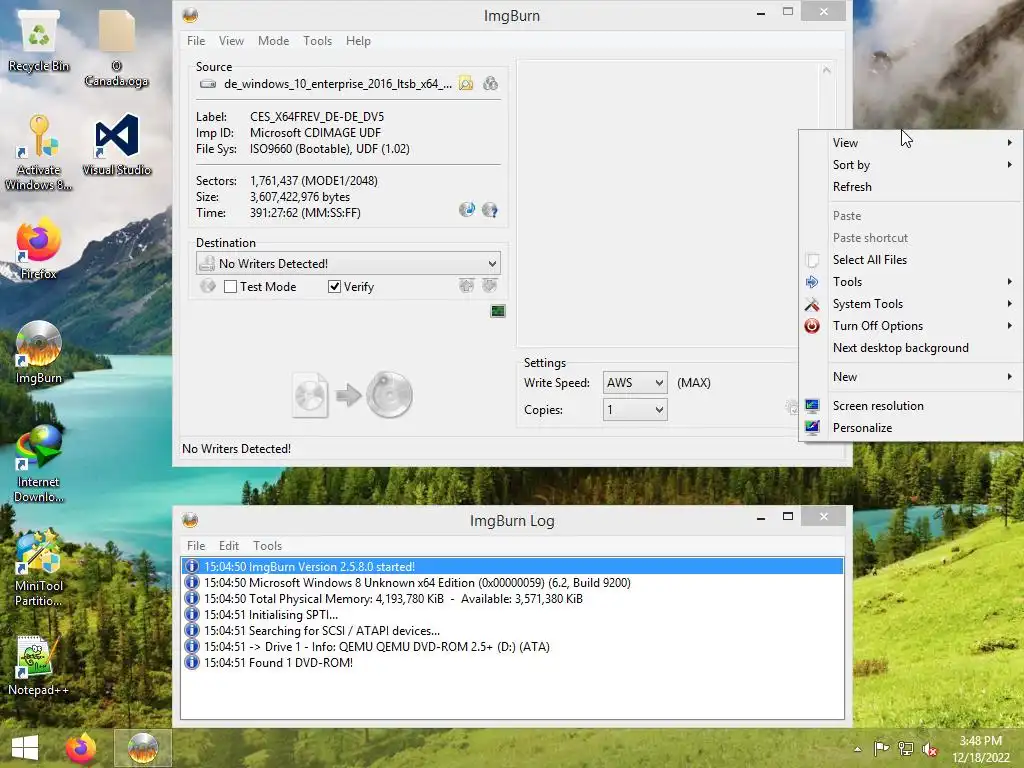Select Internet Download Manager desktop shortcut
1024x768 pixels.
point(39,464)
